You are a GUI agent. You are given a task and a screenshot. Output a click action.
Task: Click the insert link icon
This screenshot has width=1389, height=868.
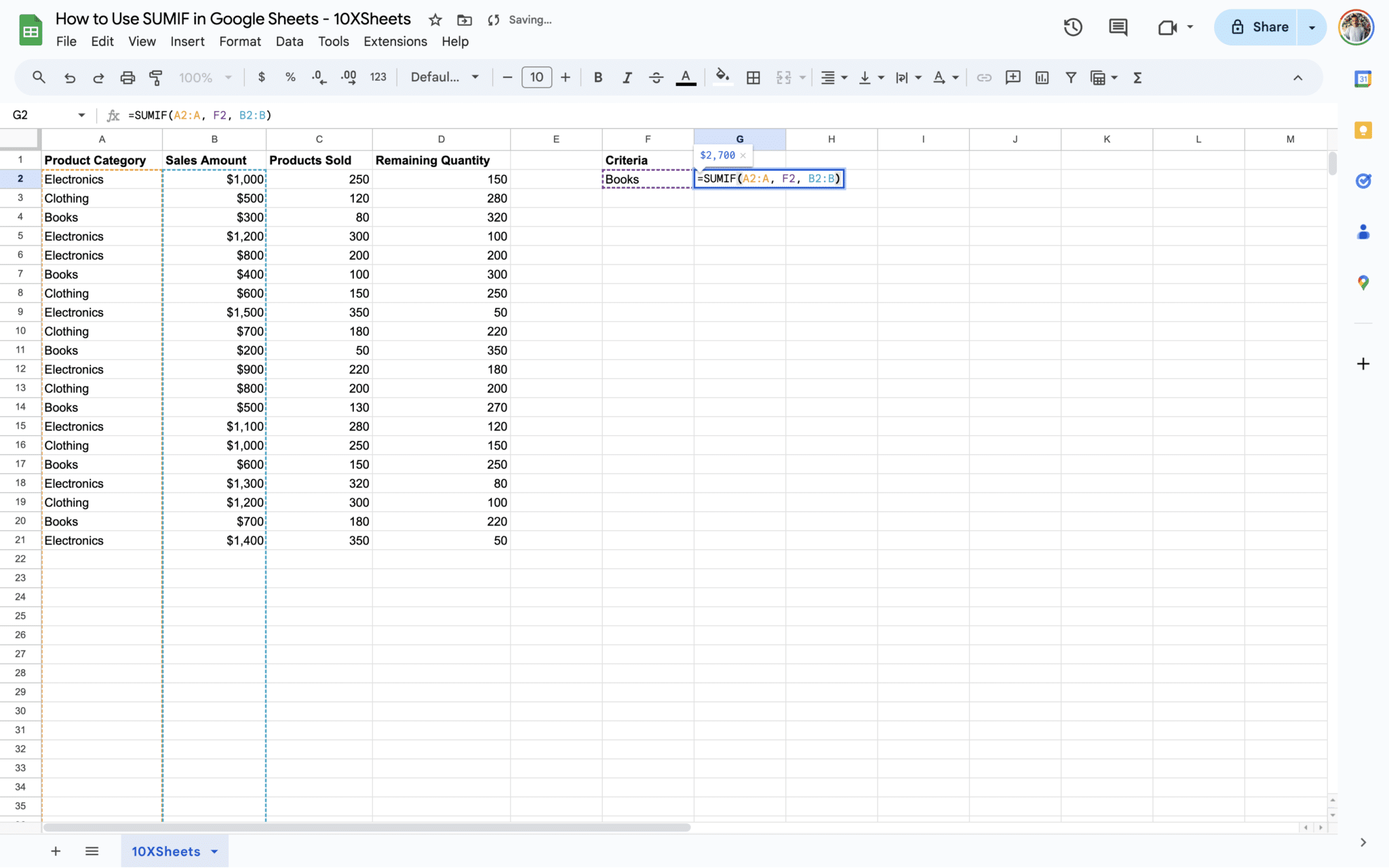tap(983, 78)
